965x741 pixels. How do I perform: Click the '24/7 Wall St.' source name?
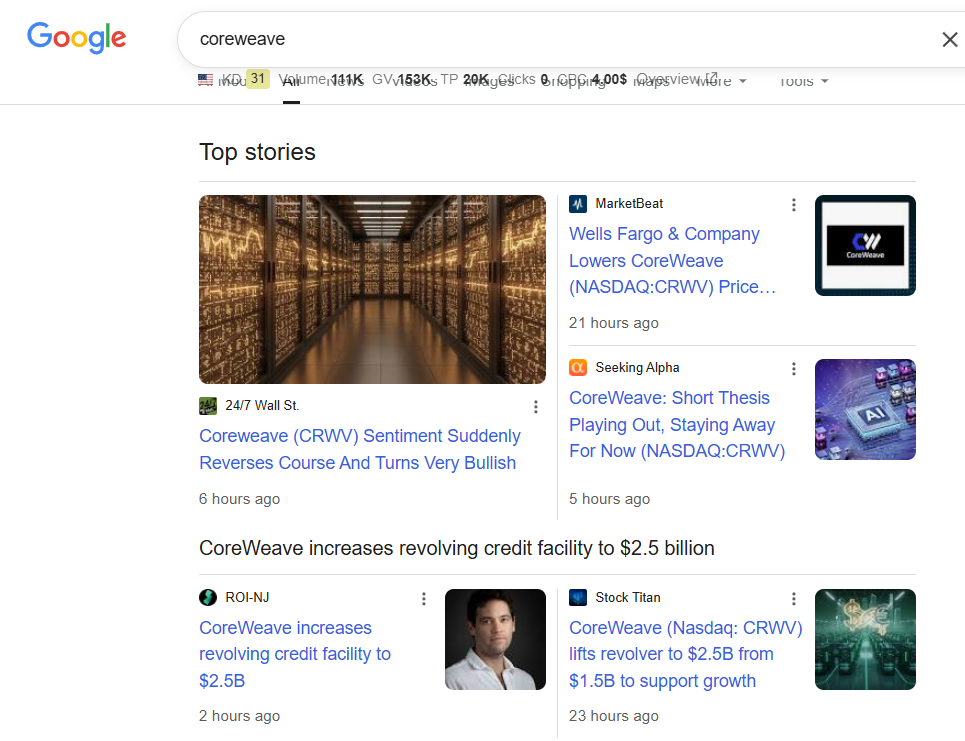[x=262, y=406]
